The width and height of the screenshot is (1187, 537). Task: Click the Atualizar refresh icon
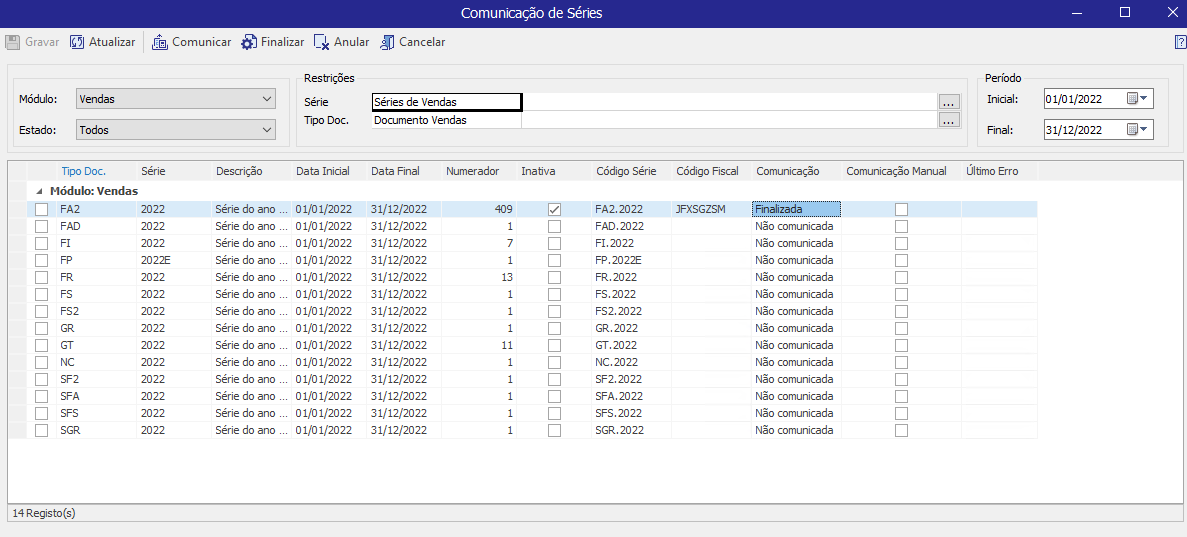click(x=77, y=42)
